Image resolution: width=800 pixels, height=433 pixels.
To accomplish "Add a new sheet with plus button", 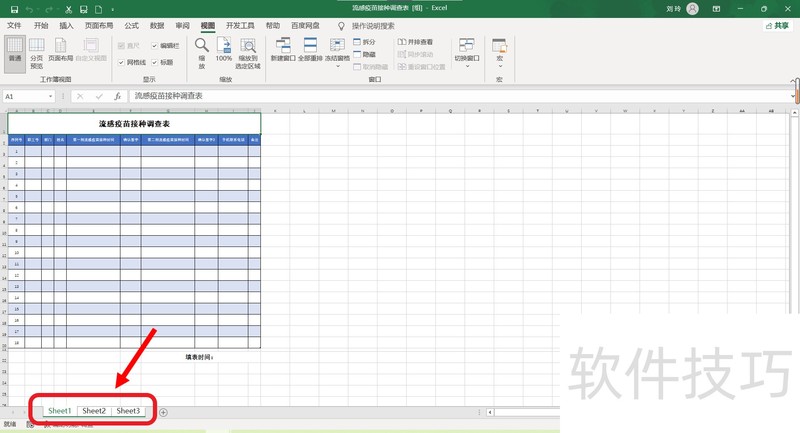I will 163,411.
